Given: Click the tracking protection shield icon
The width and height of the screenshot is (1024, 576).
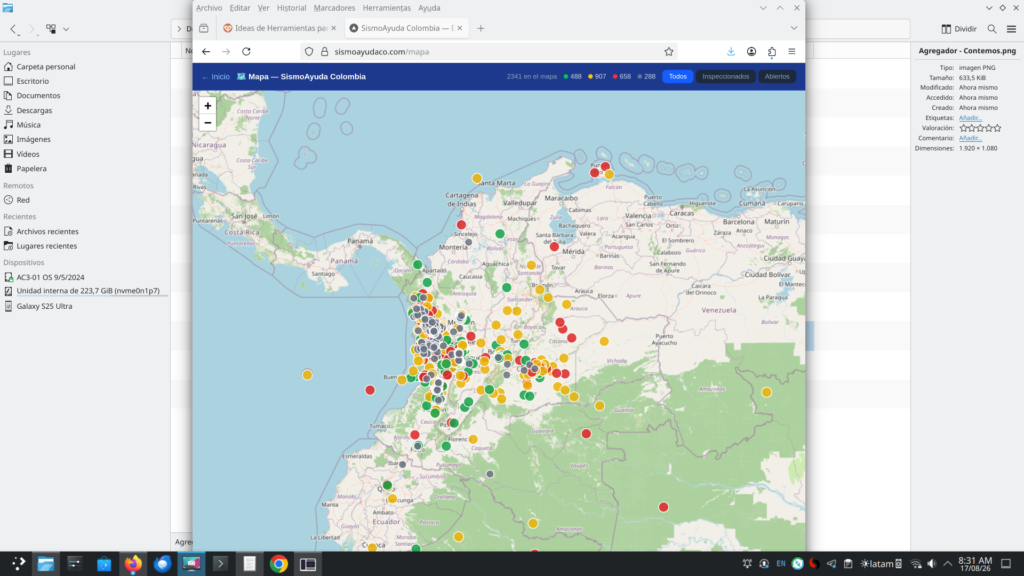Looking at the screenshot, I should coord(309,52).
